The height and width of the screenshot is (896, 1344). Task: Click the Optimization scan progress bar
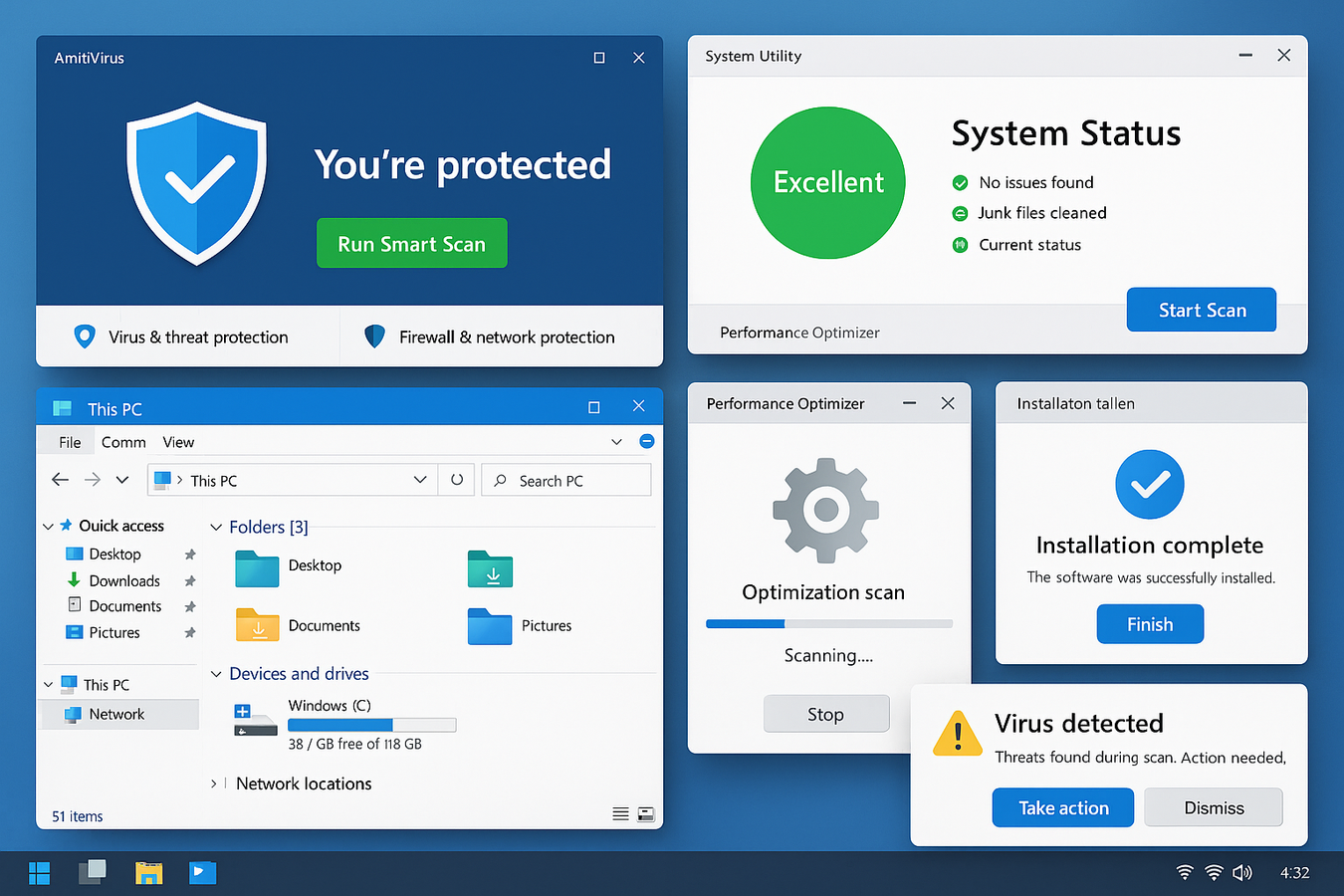tap(828, 623)
